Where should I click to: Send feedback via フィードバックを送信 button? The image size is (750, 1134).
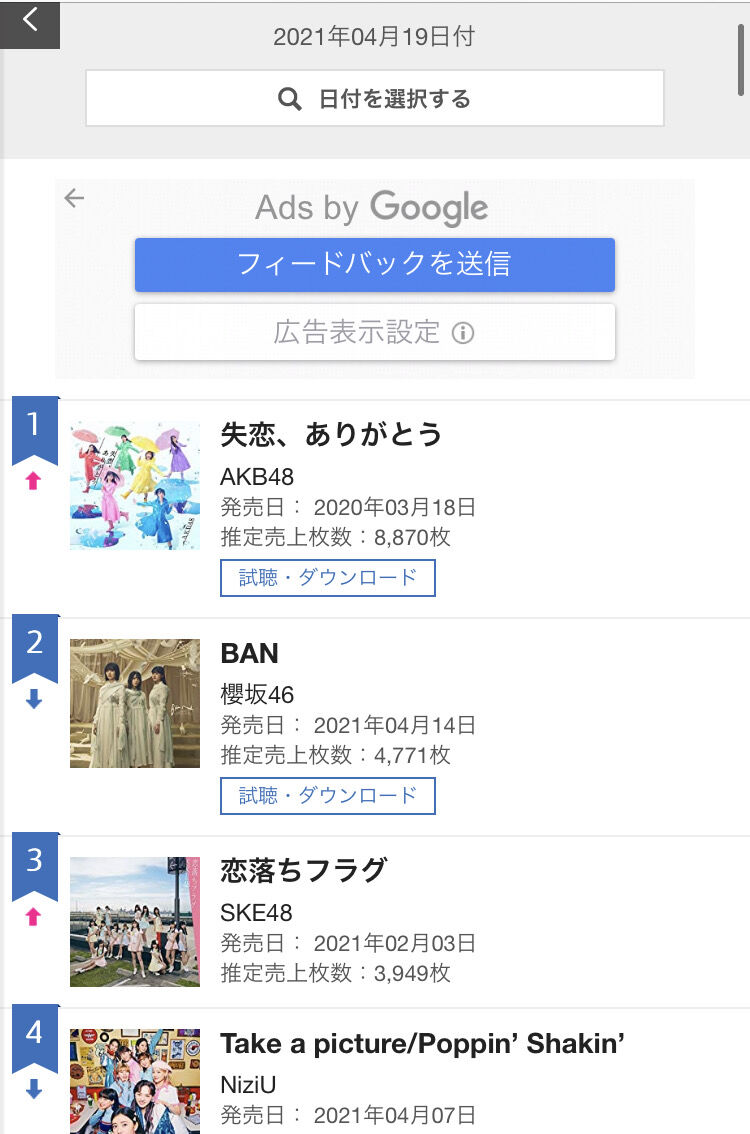click(x=375, y=265)
